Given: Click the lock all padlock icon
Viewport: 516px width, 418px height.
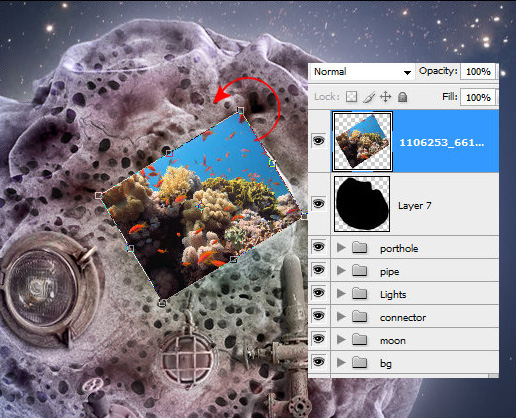Looking at the screenshot, I should click(x=403, y=97).
